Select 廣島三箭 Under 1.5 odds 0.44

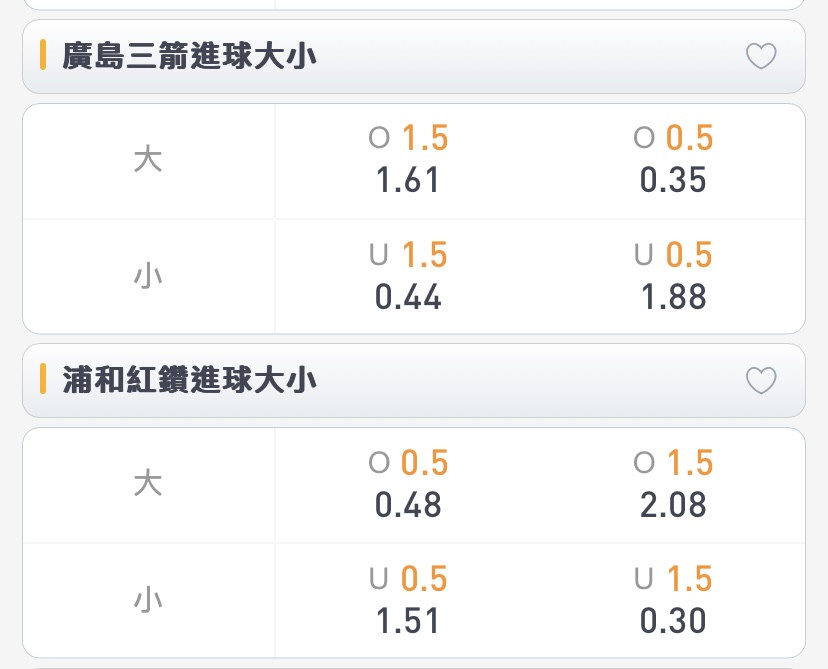coord(408,275)
